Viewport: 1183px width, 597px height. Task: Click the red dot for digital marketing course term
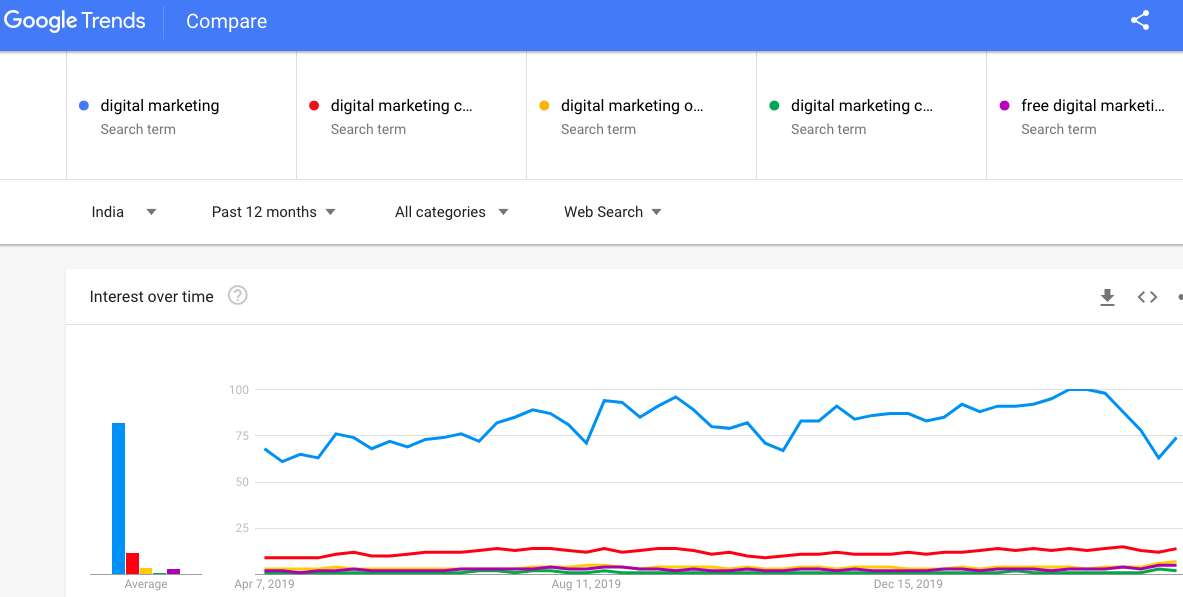point(312,105)
